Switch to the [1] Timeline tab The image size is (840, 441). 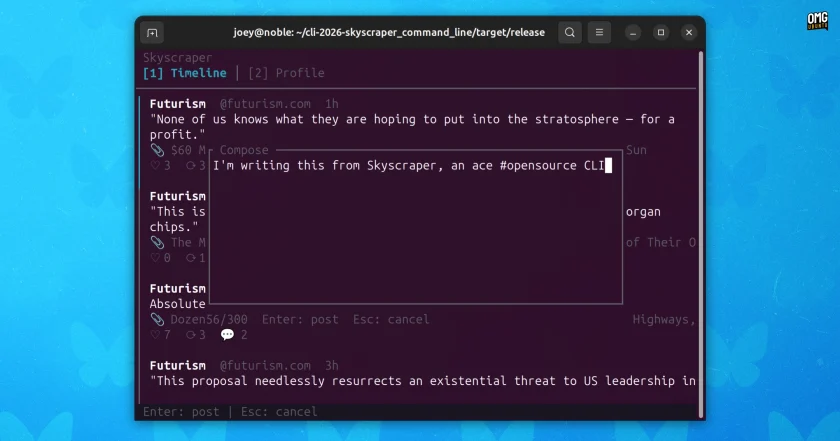pyautogui.click(x=185, y=73)
